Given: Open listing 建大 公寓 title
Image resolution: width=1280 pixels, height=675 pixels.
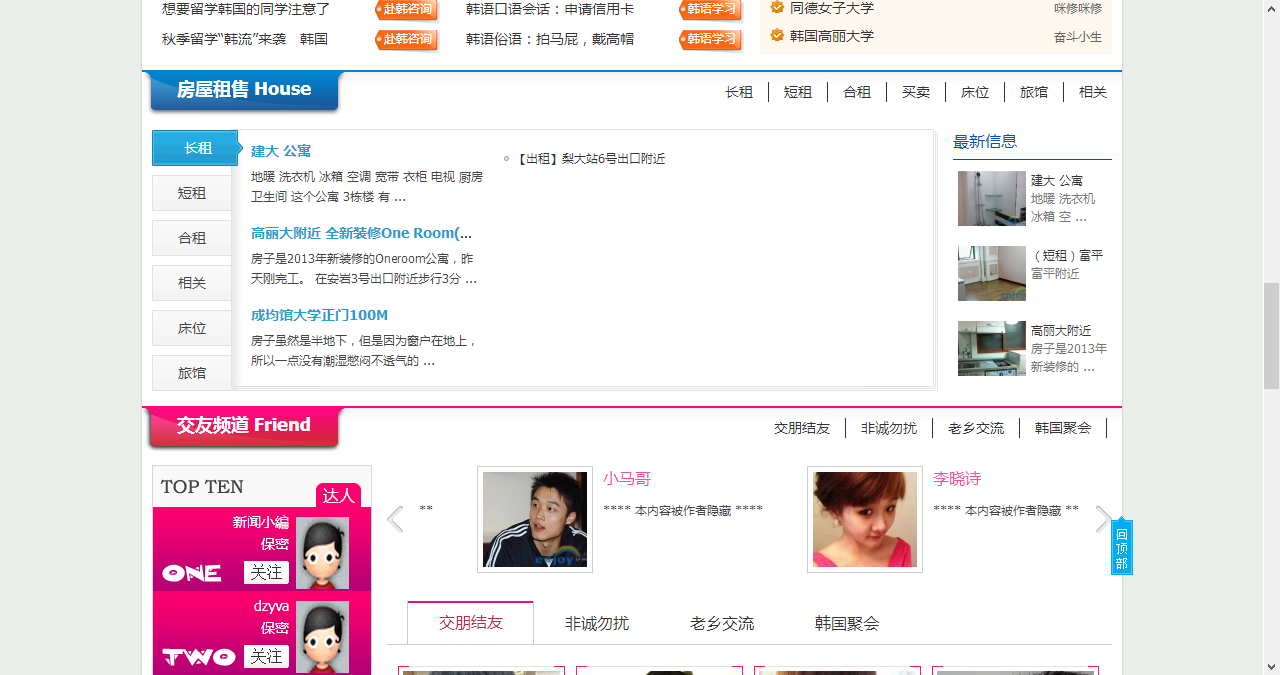Looking at the screenshot, I should tap(281, 151).
